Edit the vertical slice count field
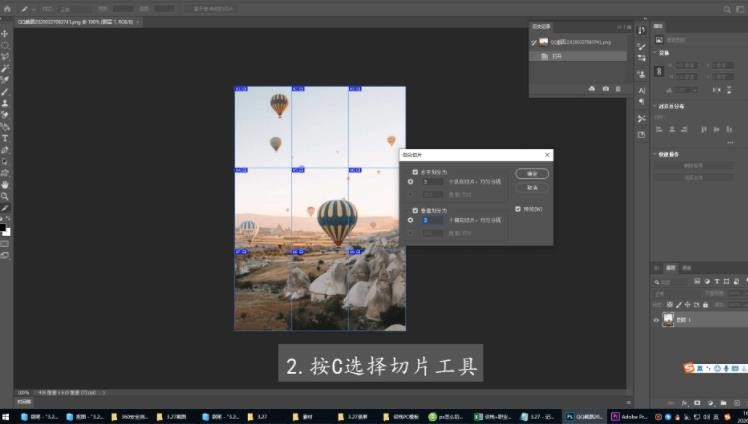Screen dimensions: 748x424 [433, 220]
